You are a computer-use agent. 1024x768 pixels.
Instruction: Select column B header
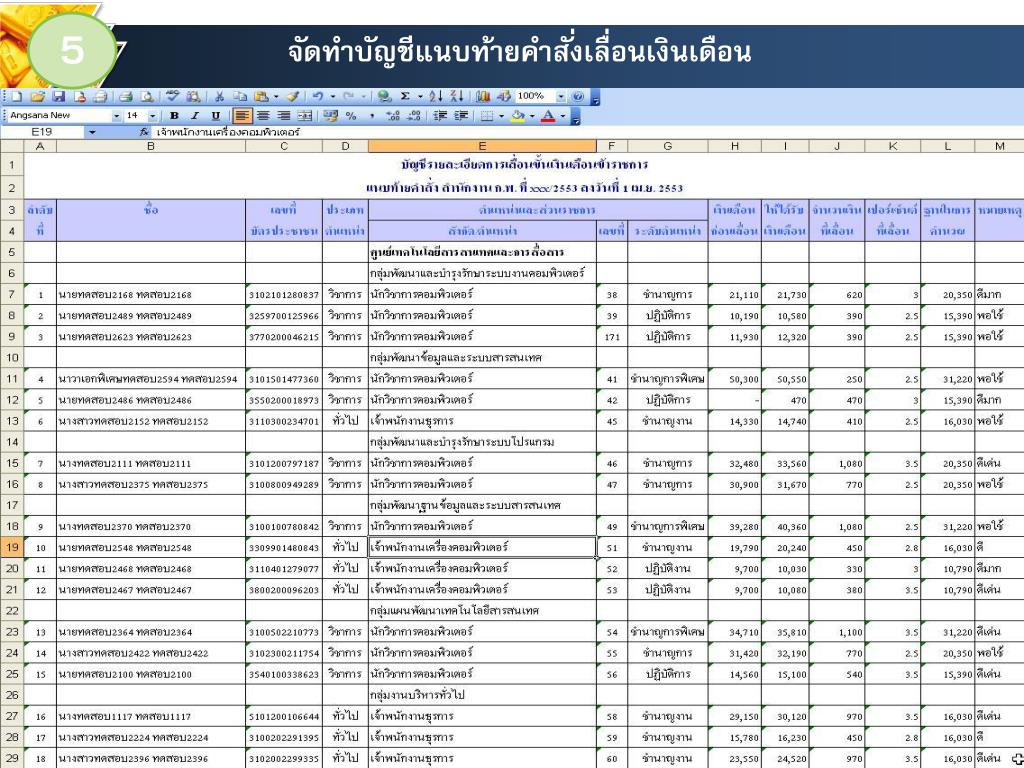point(151,146)
